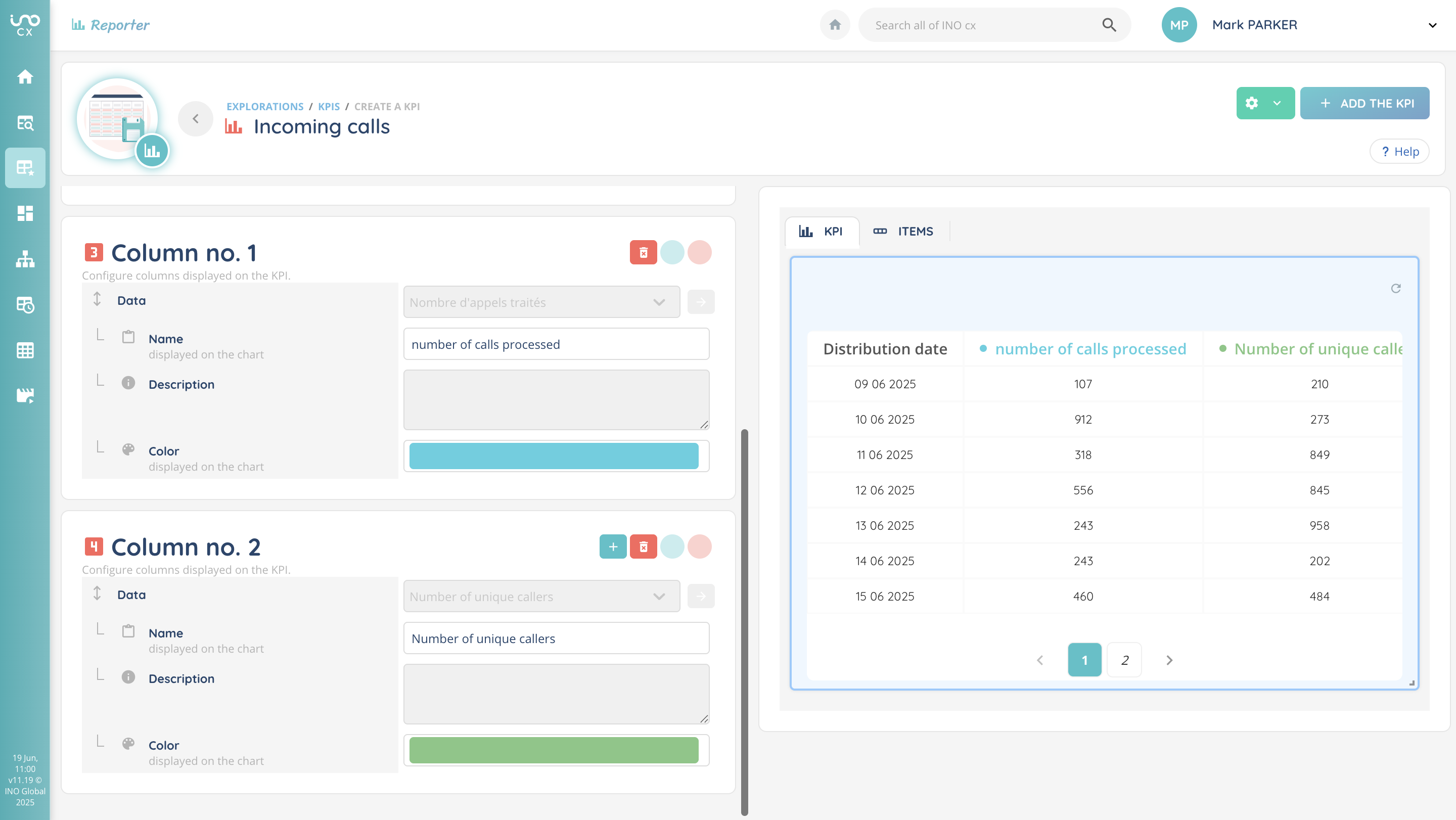Open the KPIS breadcrumb link
1456x820 pixels.
point(329,106)
